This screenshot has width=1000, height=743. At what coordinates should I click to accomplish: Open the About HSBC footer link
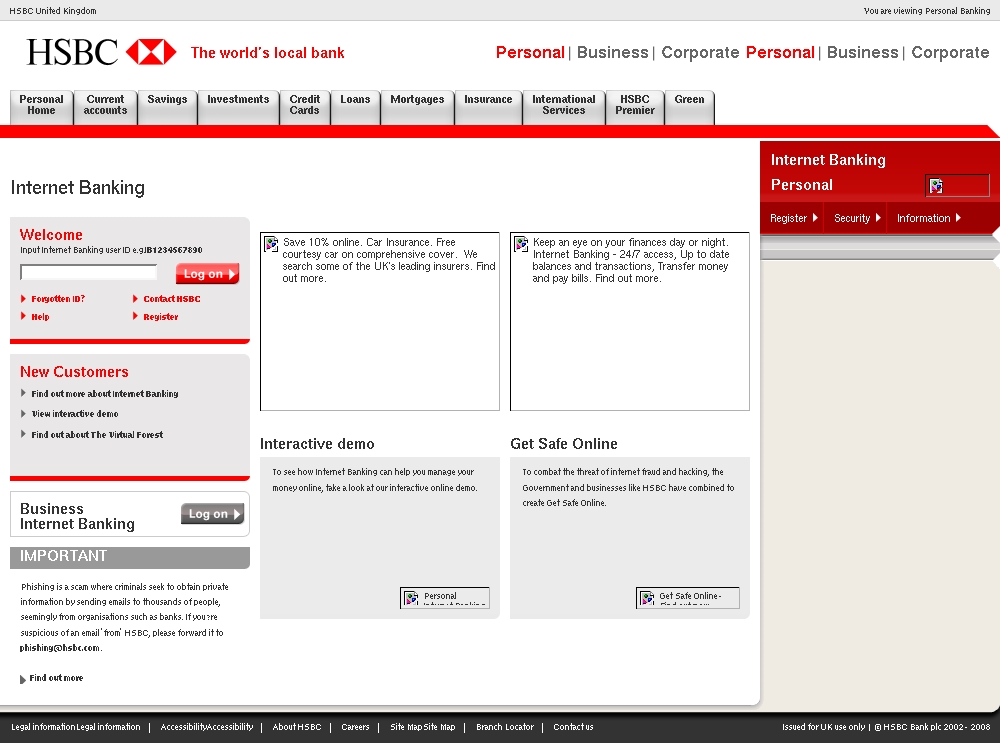(297, 726)
